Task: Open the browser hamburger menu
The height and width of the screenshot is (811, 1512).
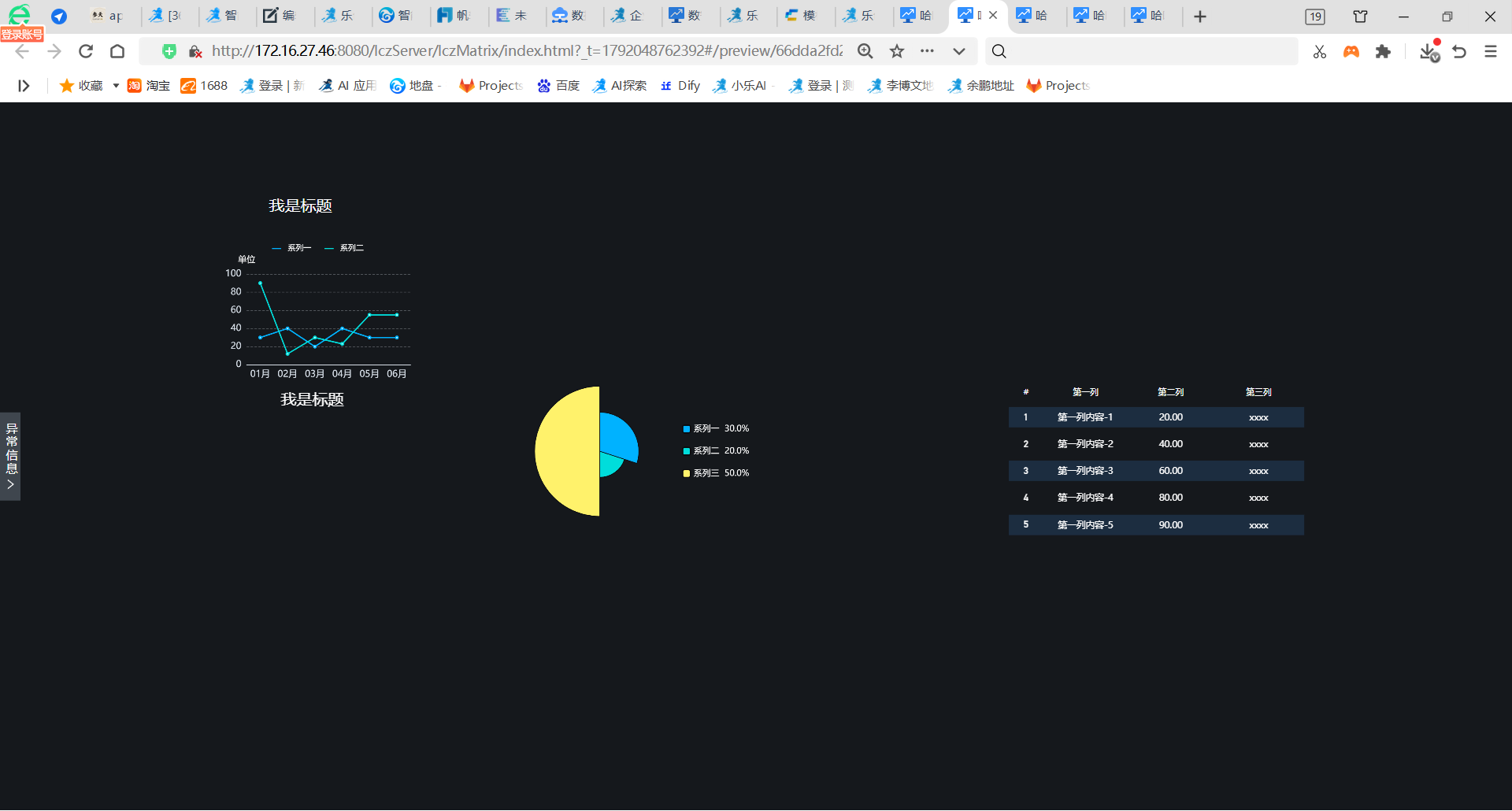Action: click(x=1491, y=51)
